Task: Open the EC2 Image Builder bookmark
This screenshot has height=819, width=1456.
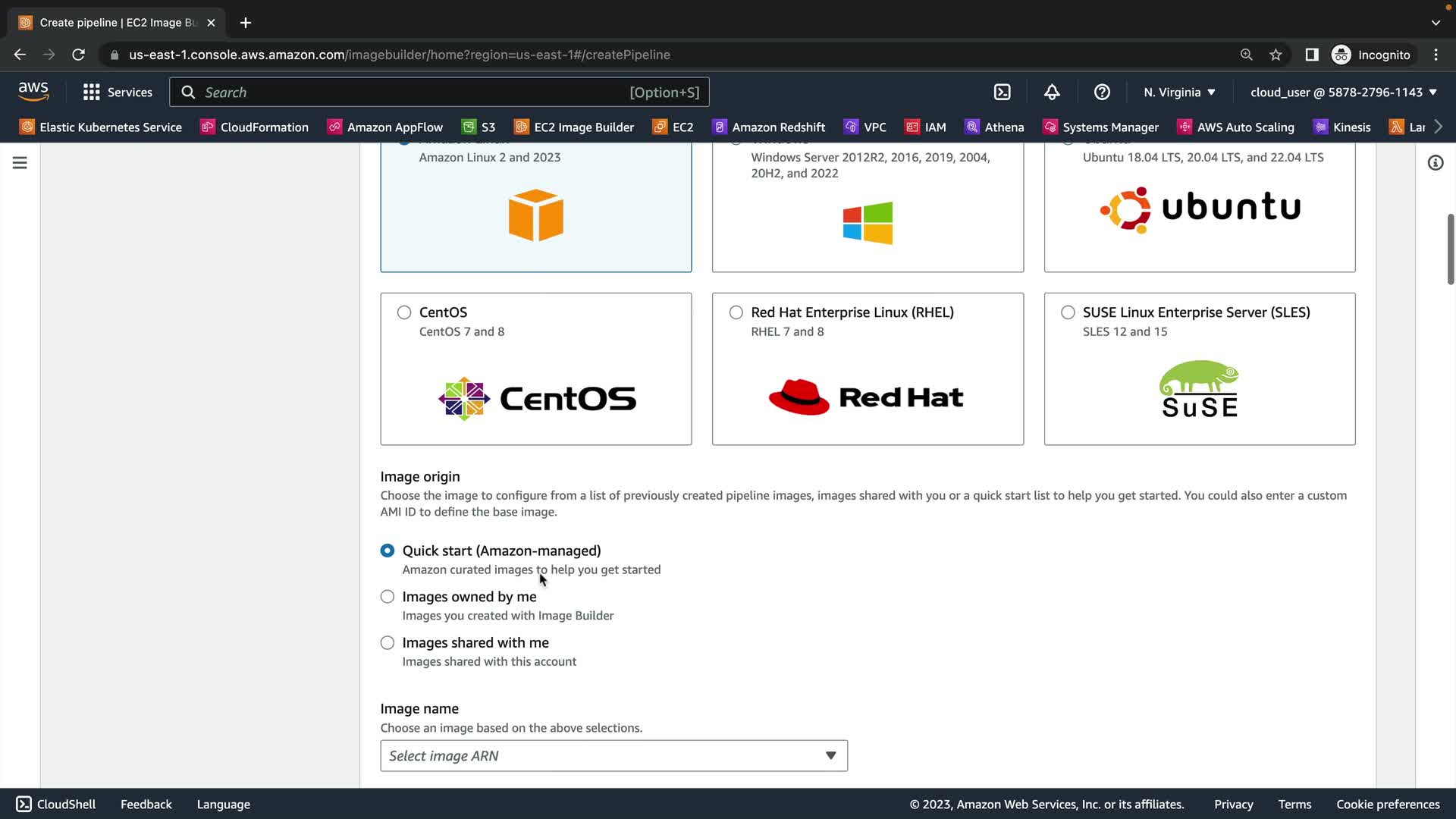Action: tap(574, 127)
